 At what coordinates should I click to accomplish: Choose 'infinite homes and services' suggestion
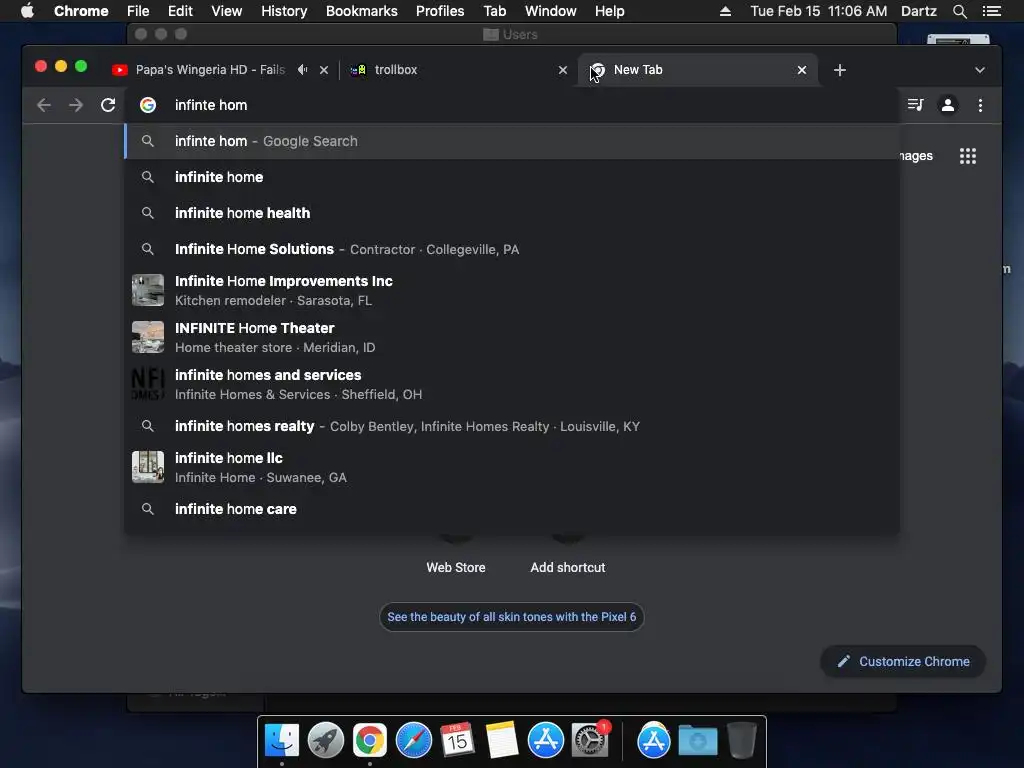512,385
